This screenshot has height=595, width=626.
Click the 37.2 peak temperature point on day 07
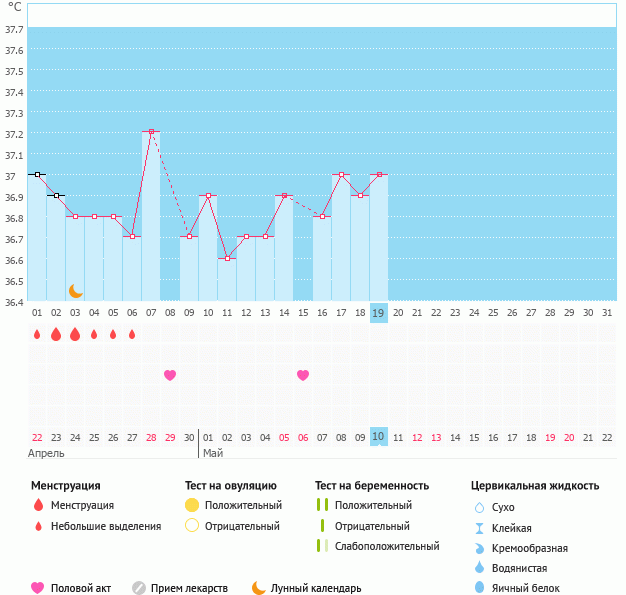tap(151, 131)
